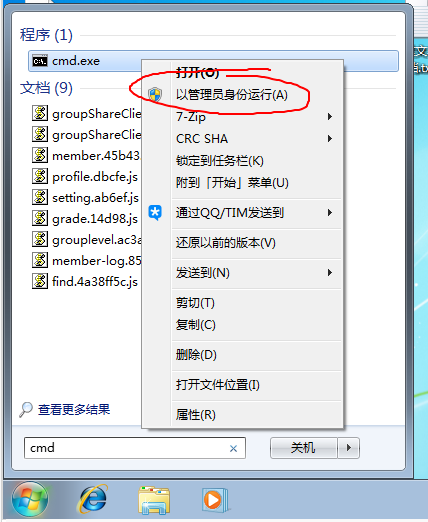Open Internet Explorer from the taskbar
This screenshot has height=522, width=428.
[93, 499]
